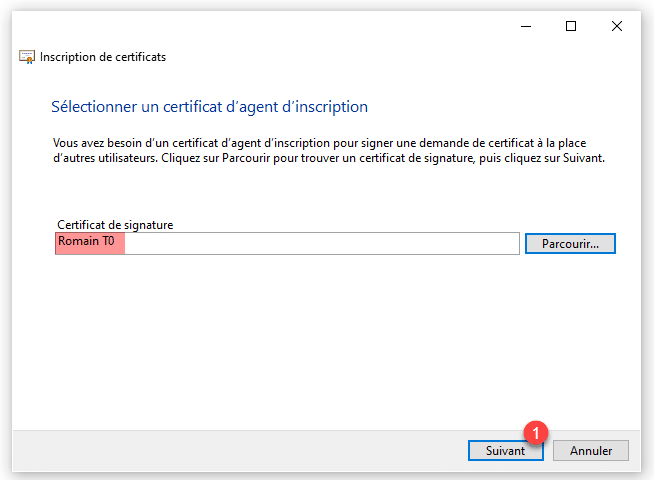The height and width of the screenshot is (480, 654).
Task: Maximize the Inscription de certificats window
Action: click(x=571, y=27)
